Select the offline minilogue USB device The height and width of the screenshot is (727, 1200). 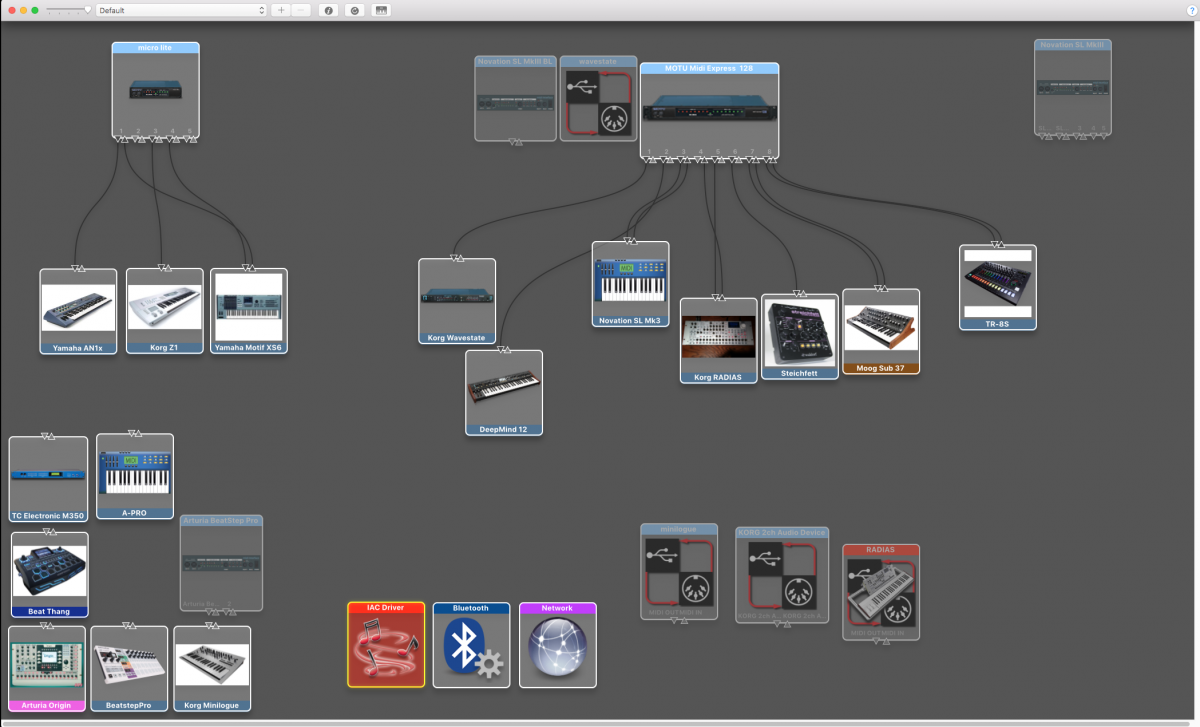pos(679,571)
